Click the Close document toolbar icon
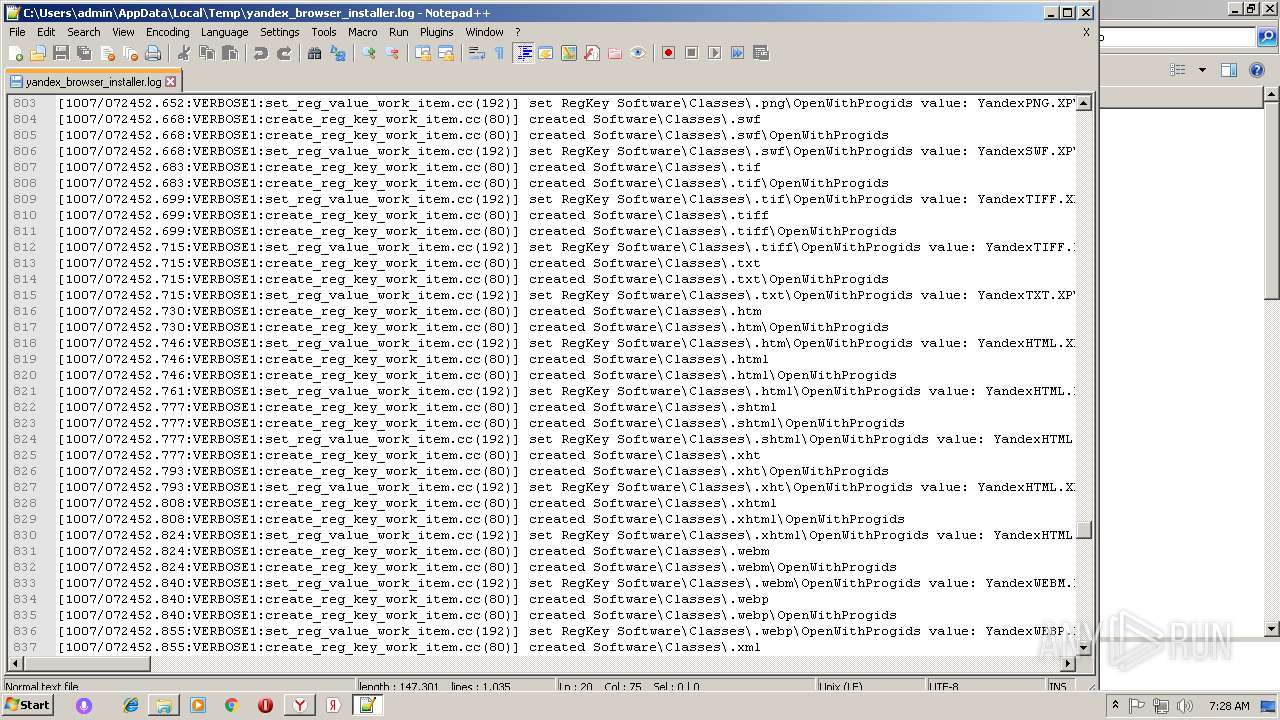 107,53
